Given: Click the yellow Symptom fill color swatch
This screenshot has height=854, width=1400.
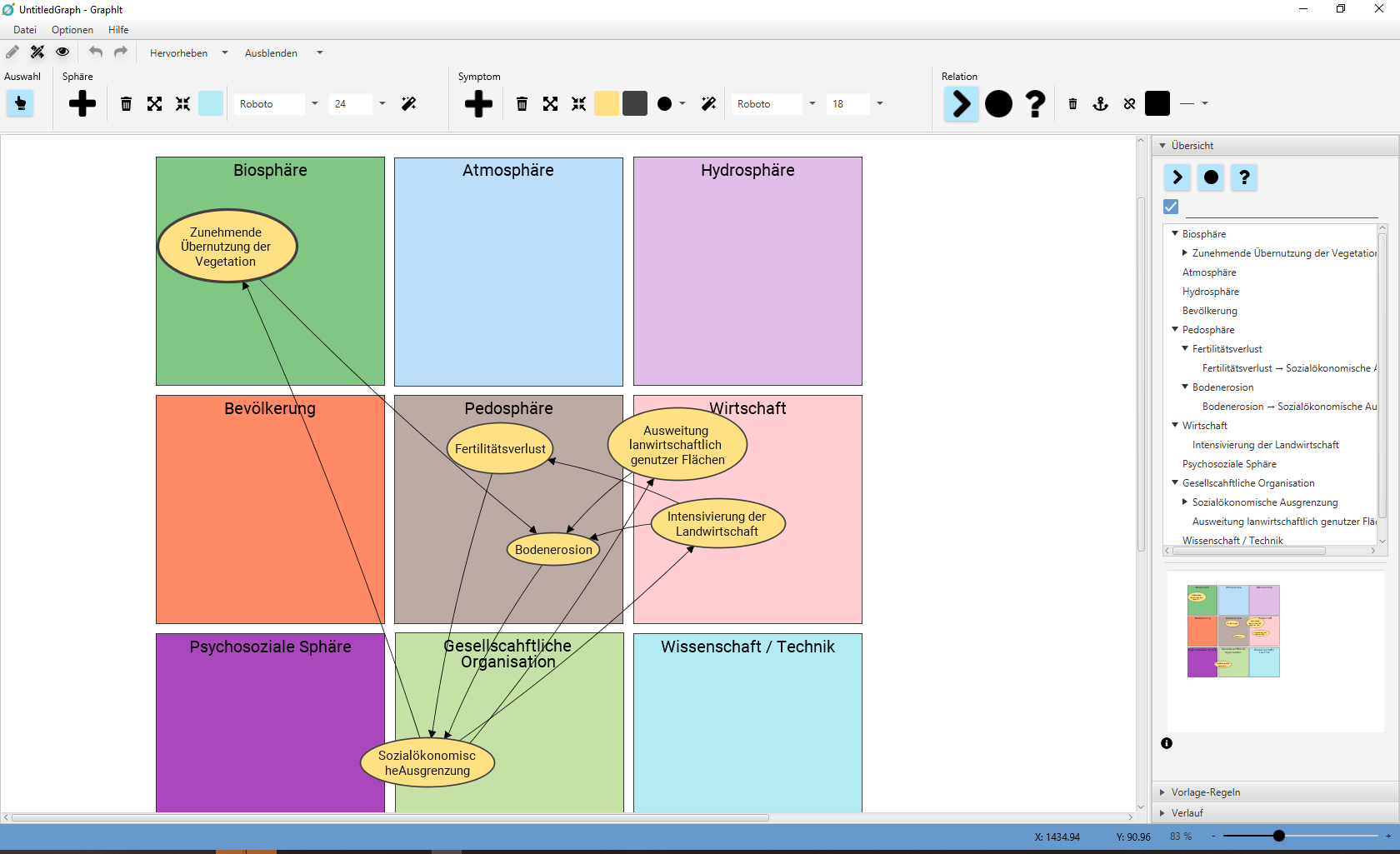Looking at the screenshot, I should (607, 104).
